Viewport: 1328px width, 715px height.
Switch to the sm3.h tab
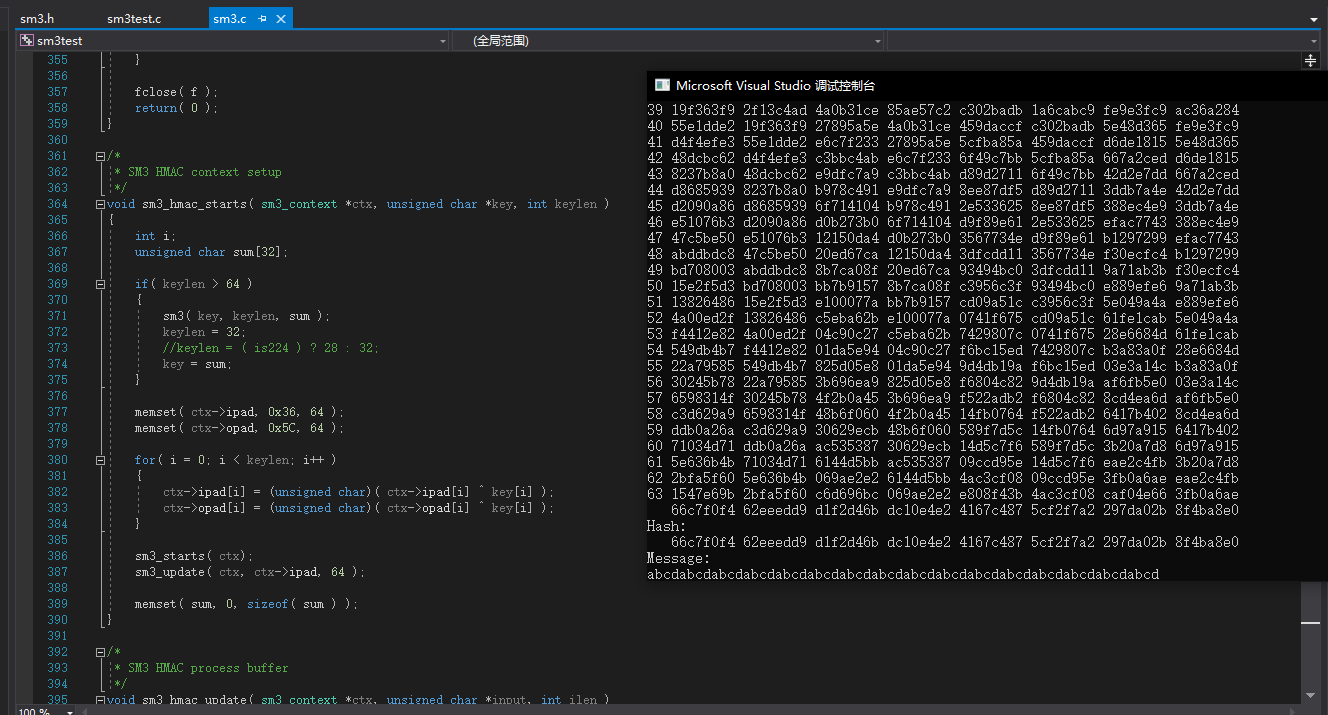[x=37, y=19]
